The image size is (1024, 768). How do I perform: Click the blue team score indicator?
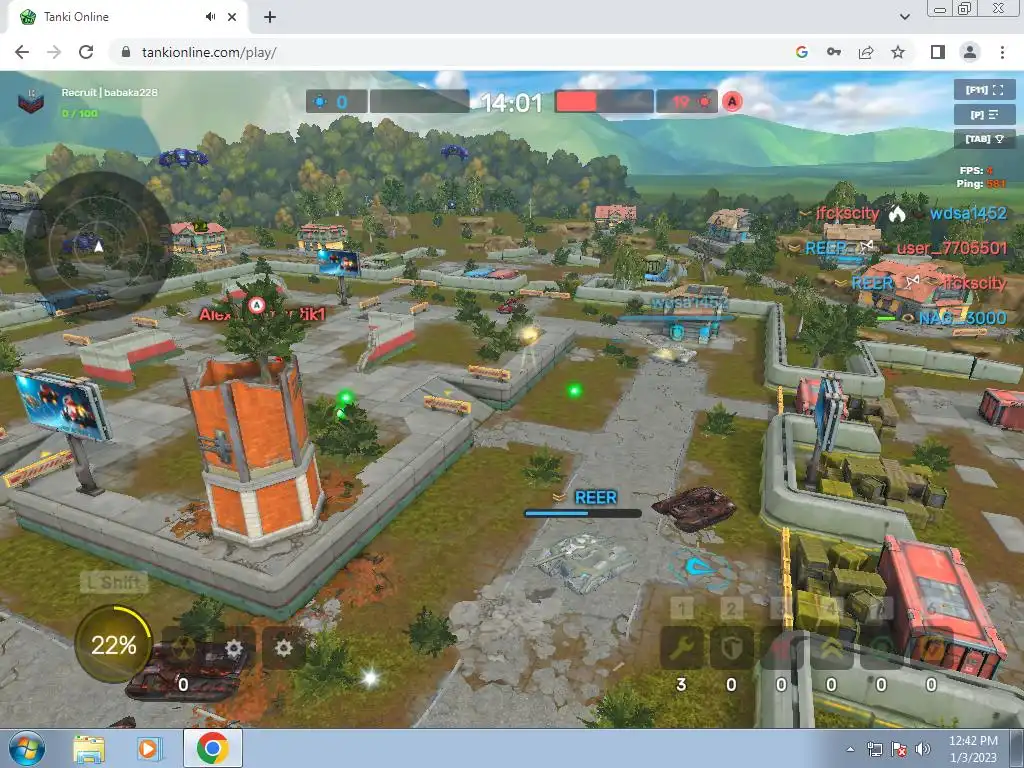[x=336, y=102]
